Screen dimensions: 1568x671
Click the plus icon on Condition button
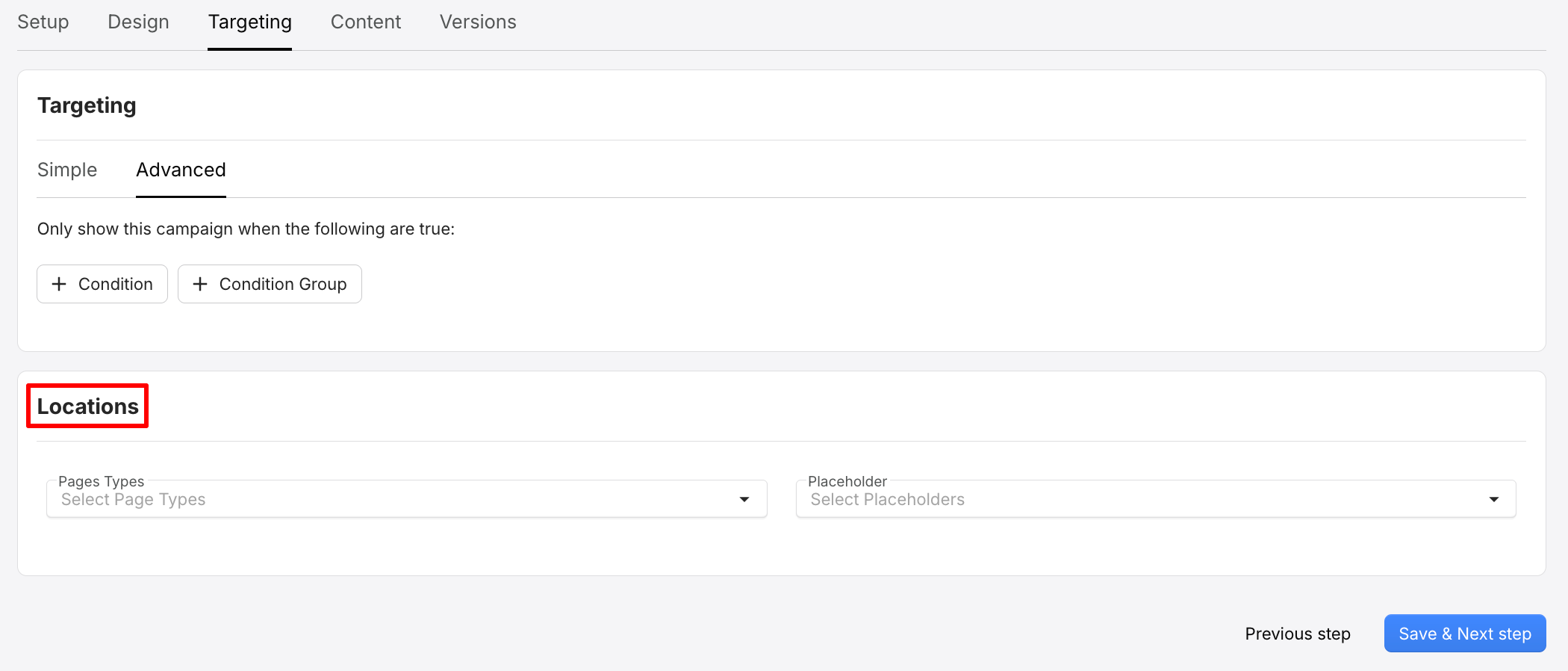click(x=59, y=284)
